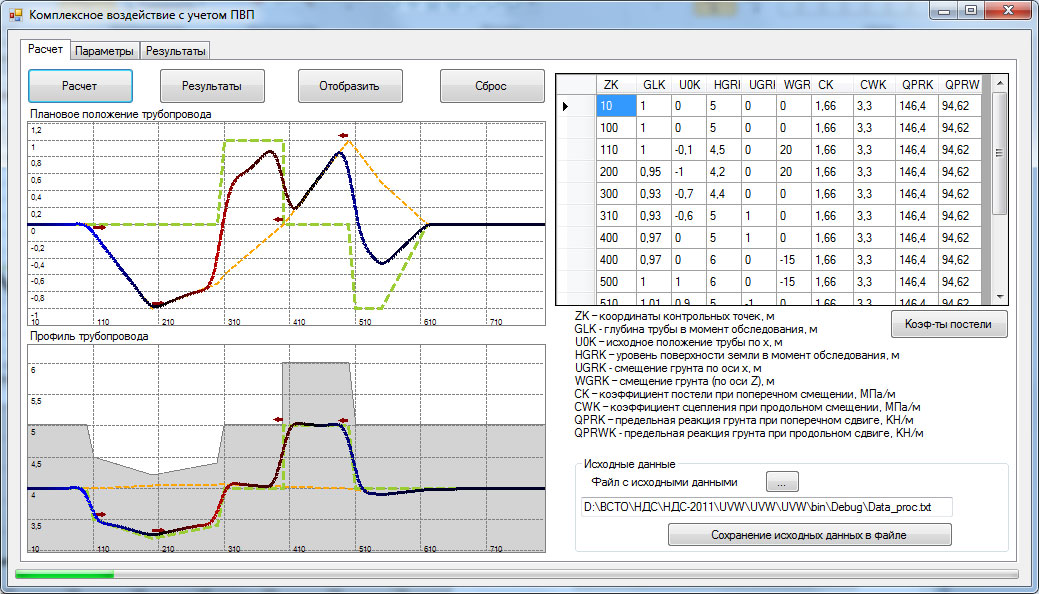
Task: Click the Плановое положение трубопровода chart
Action: 286,223
